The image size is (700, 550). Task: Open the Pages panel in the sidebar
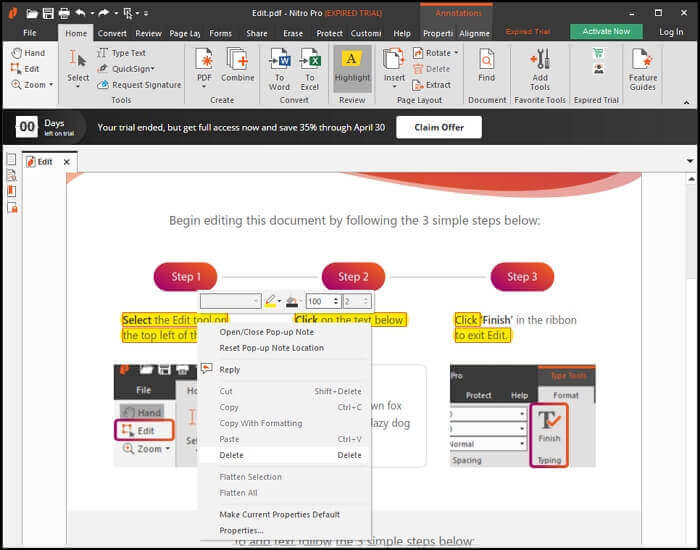(12, 160)
